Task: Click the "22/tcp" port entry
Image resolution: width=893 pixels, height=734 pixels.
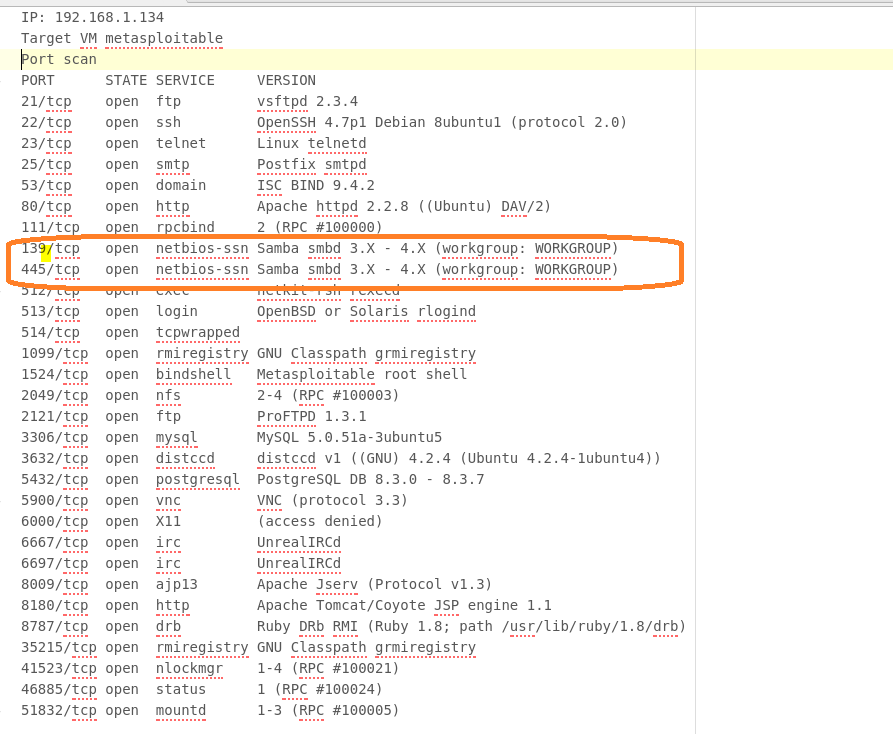Action: click(x=46, y=122)
